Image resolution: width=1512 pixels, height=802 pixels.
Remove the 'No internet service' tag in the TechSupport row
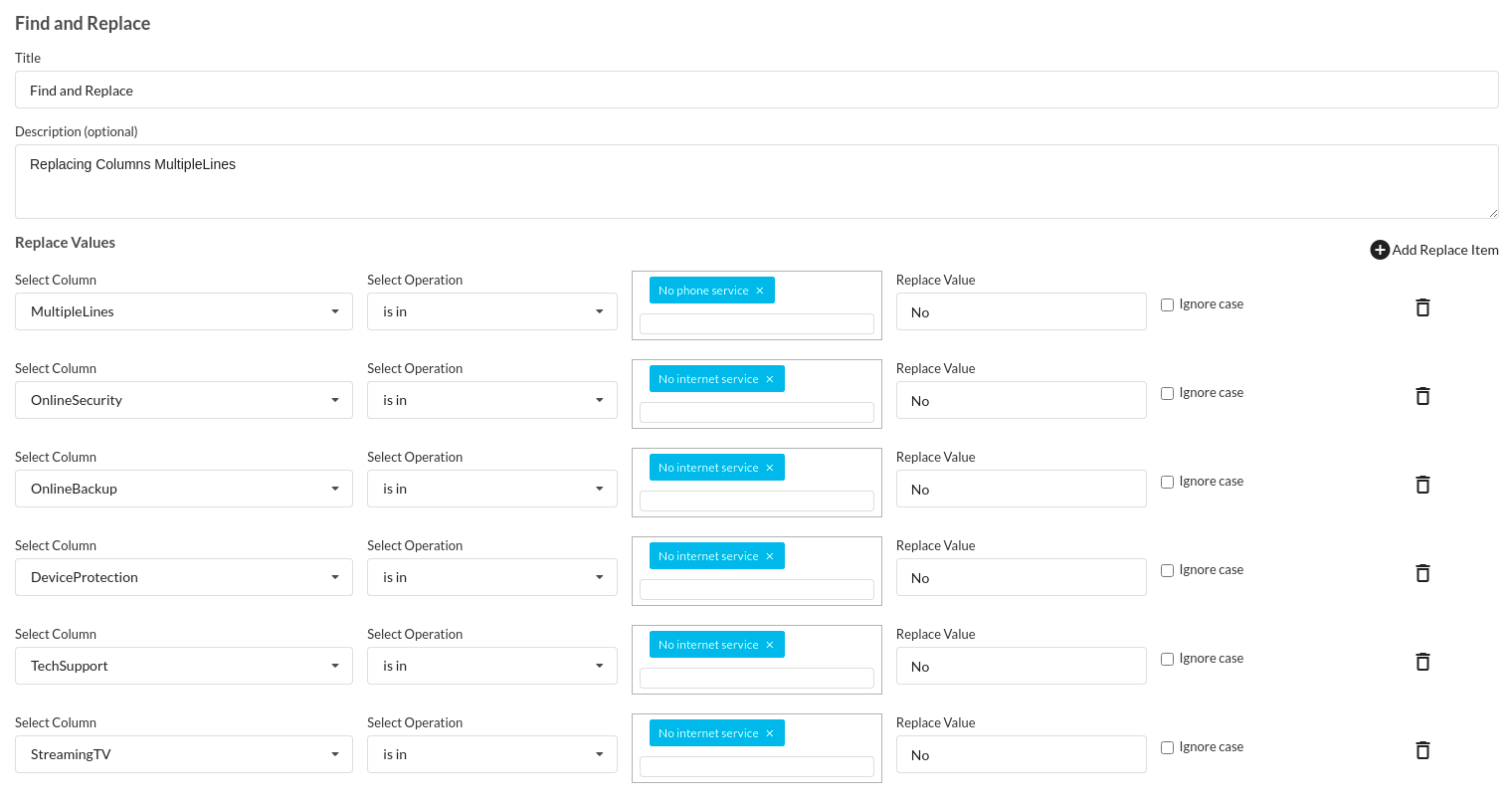point(770,645)
